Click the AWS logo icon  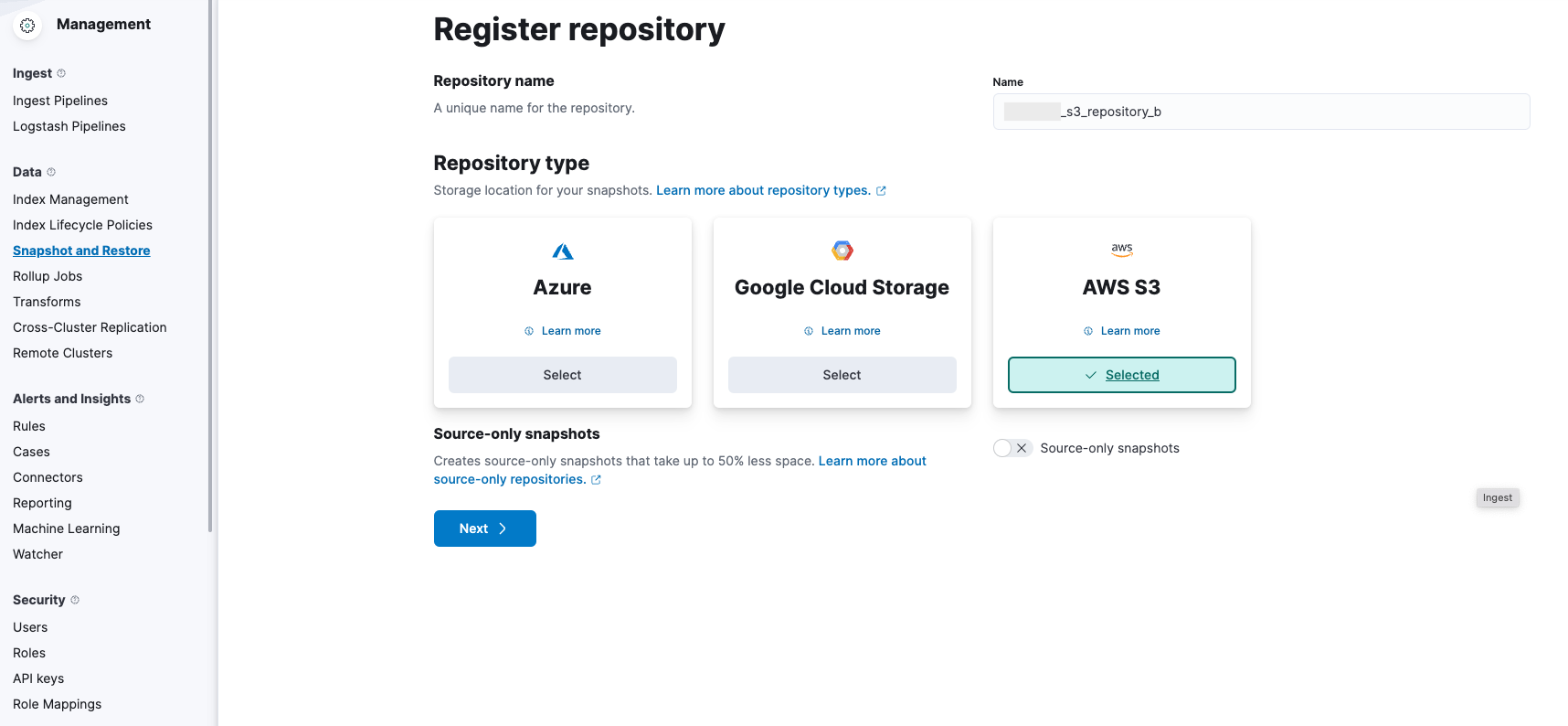pos(1122,250)
